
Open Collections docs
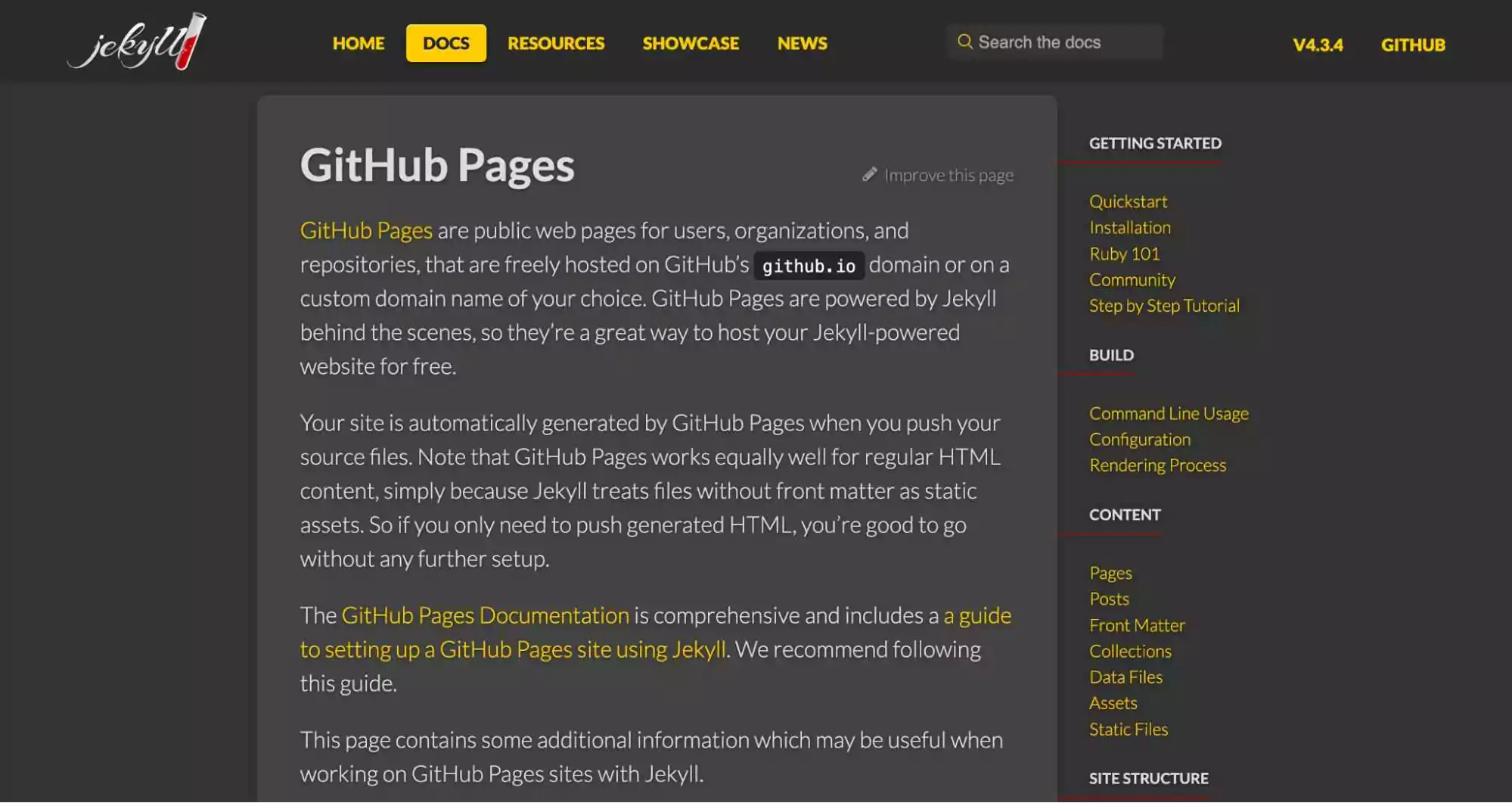(x=1130, y=651)
